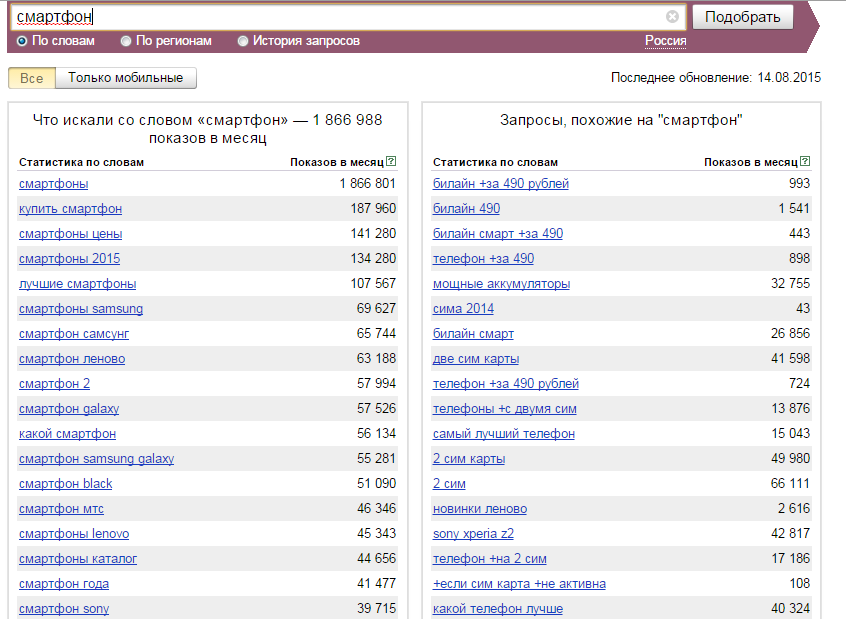Open the 'билайн +за 490 рублей' link
Viewport: 846px width, 619px height.
501,184
